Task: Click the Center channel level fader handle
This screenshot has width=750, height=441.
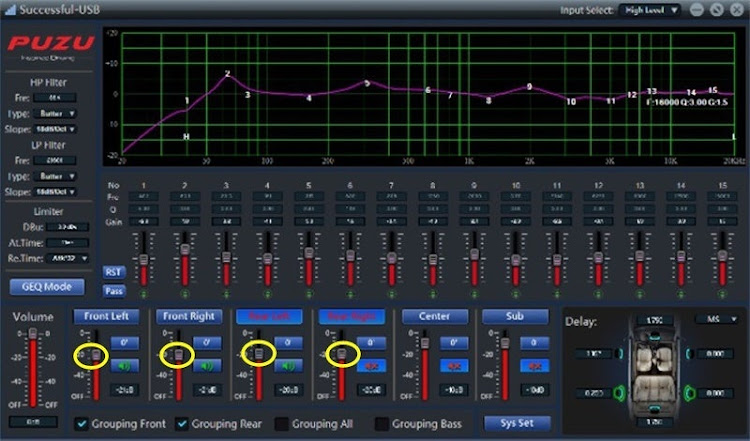Action: click(425, 342)
